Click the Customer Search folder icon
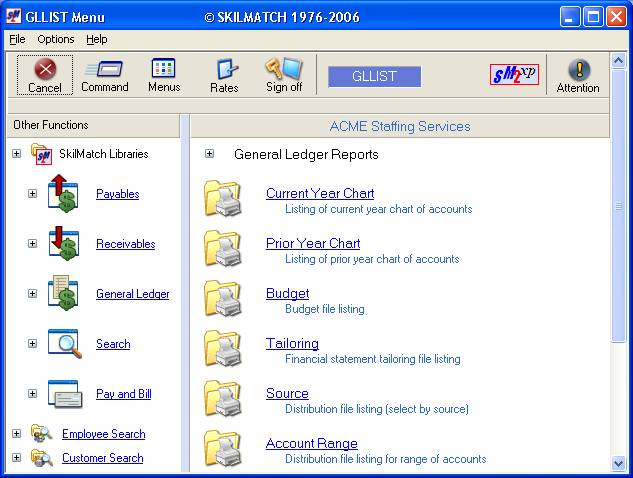633x478 pixels. click(42, 458)
